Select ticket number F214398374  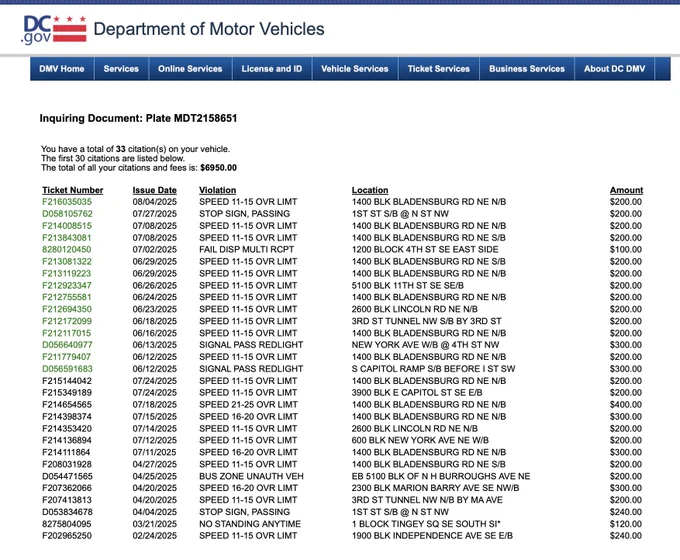click(x=67, y=416)
